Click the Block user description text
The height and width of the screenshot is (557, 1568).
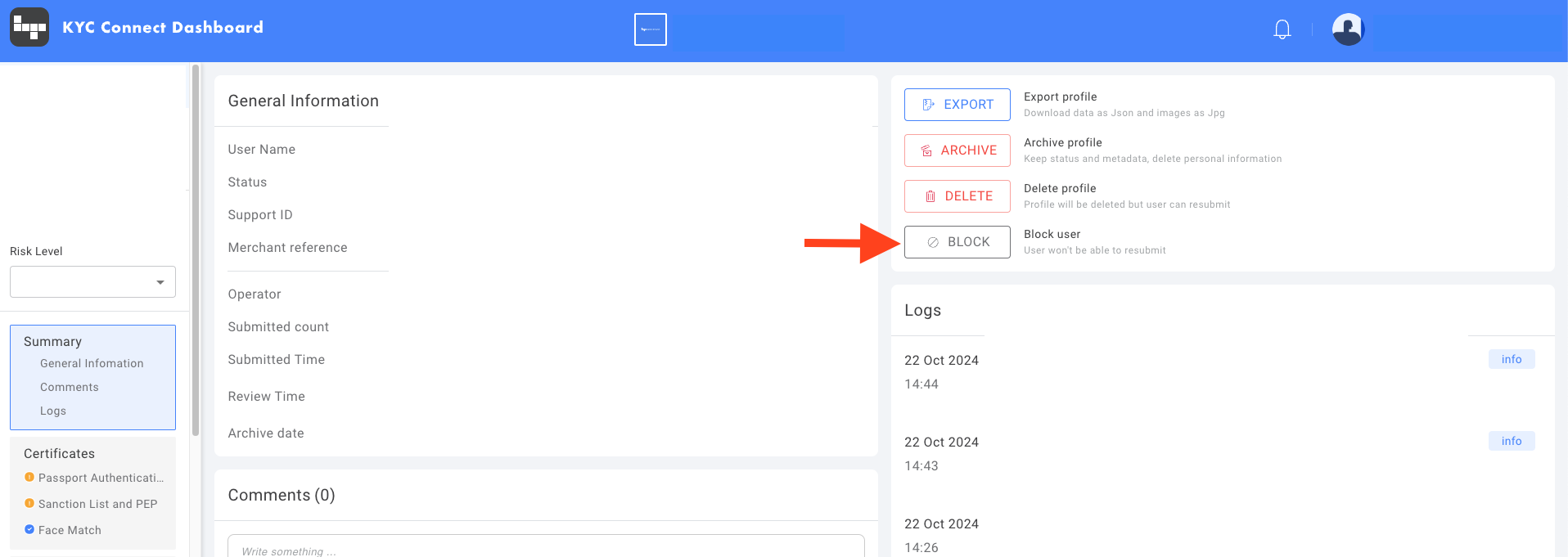[x=1095, y=250]
